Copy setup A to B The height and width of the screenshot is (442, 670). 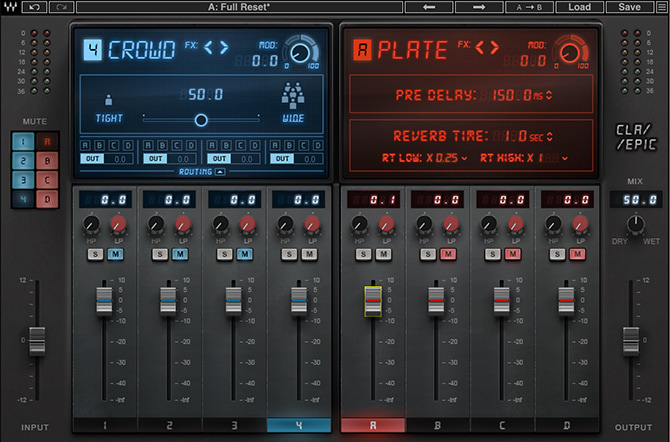529,7
